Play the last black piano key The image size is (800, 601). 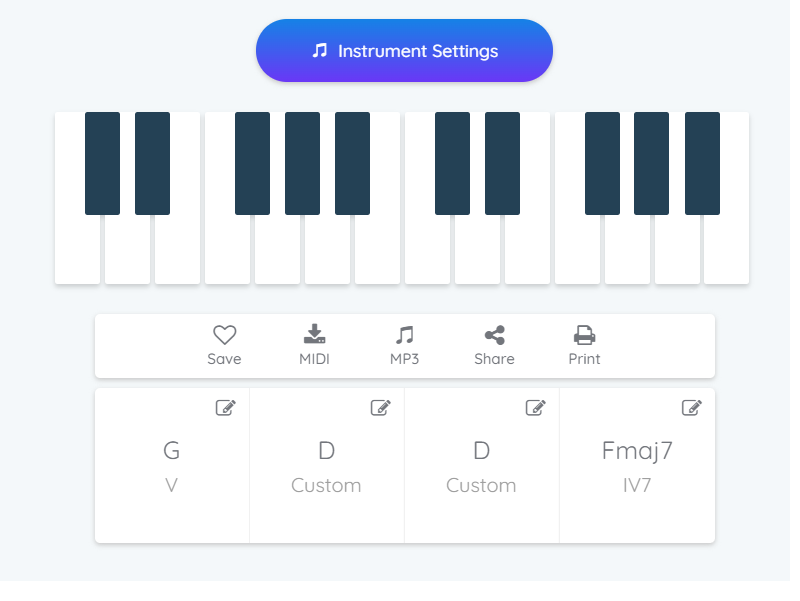703,163
